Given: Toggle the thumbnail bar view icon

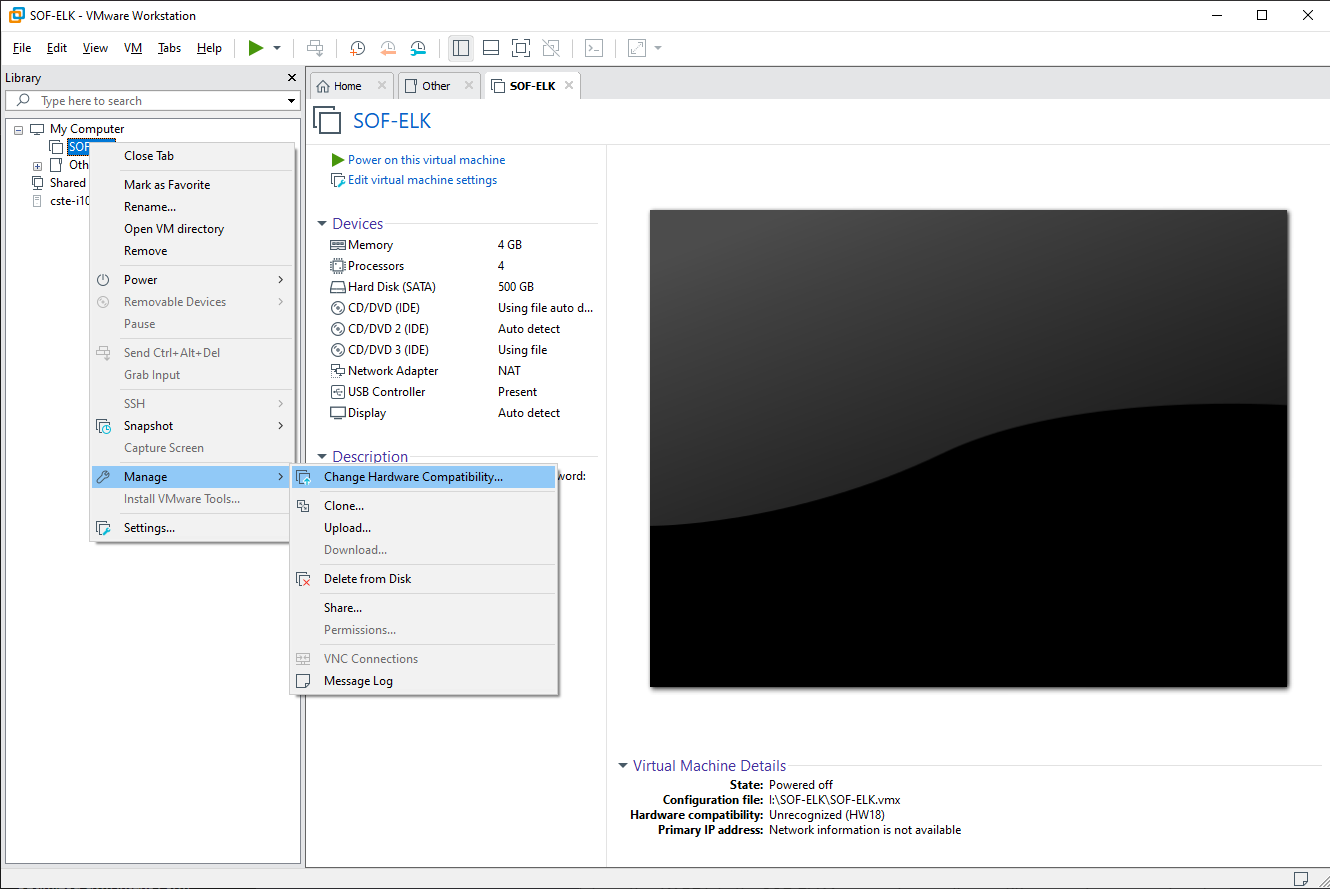Looking at the screenshot, I should pos(491,48).
